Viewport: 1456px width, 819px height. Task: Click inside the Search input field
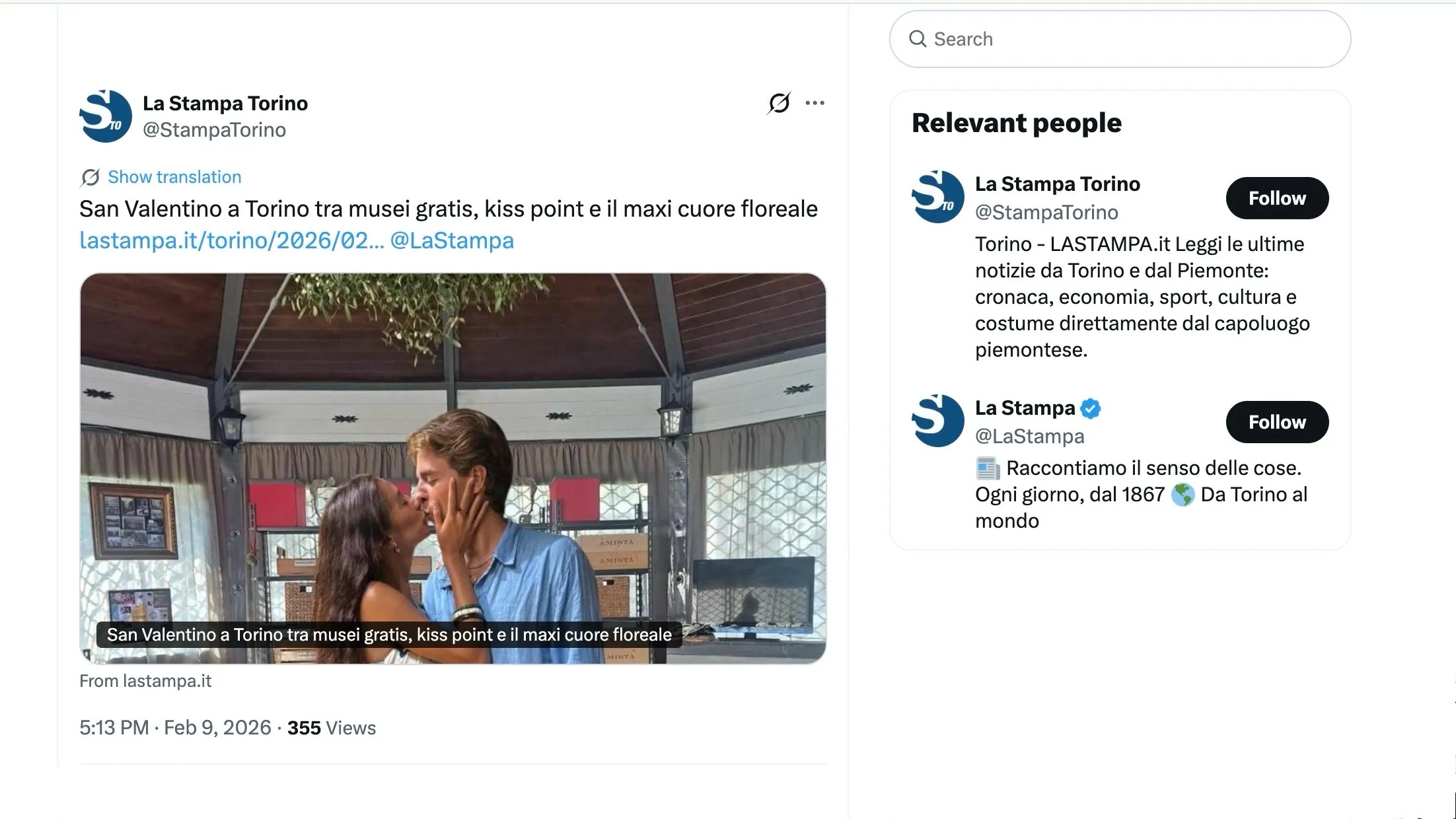[1136, 39]
